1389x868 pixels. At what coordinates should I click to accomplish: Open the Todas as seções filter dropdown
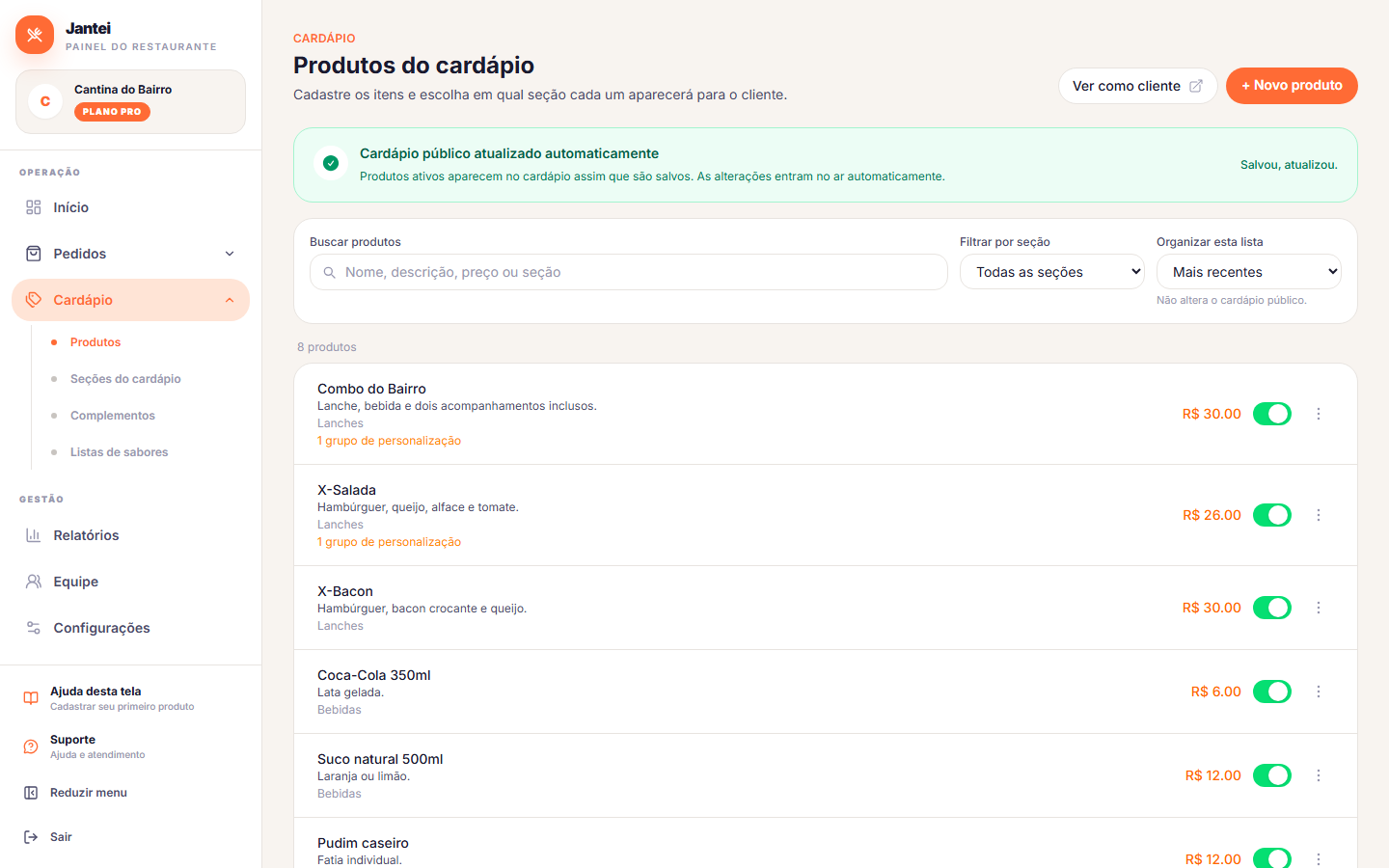point(1052,272)
